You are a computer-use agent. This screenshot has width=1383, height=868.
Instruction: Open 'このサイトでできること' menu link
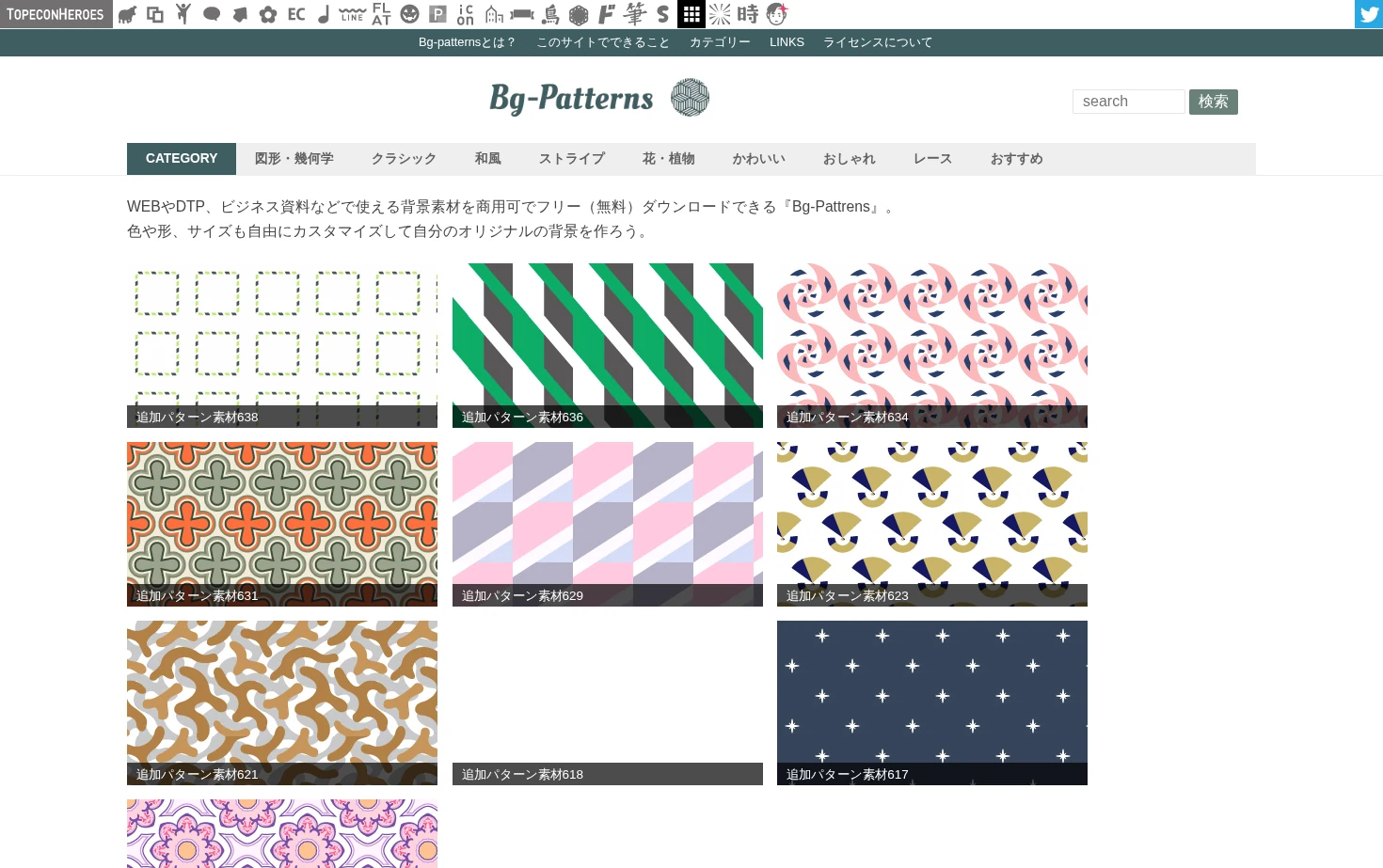603,42
